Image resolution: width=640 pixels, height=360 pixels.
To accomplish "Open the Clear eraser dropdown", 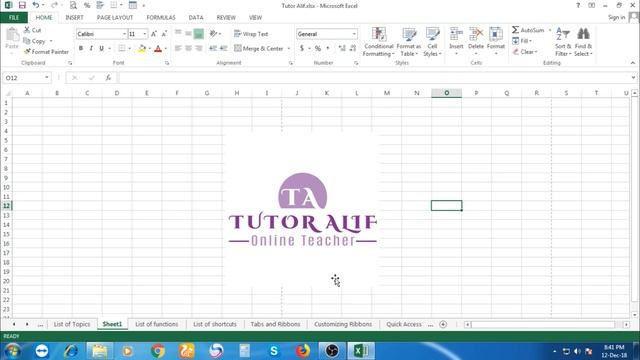I will 525,52.
